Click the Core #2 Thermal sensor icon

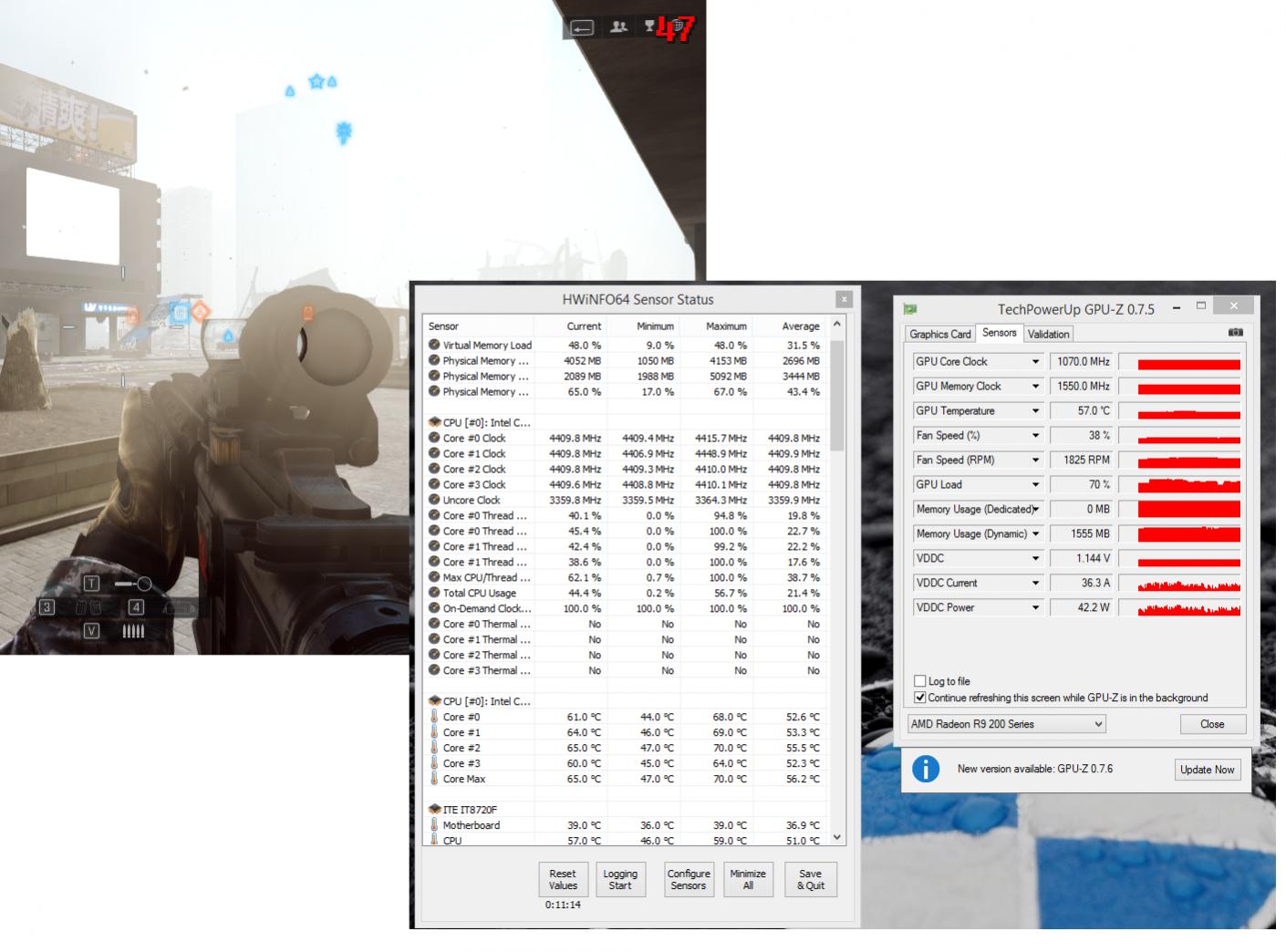click(x=434, y=655)
